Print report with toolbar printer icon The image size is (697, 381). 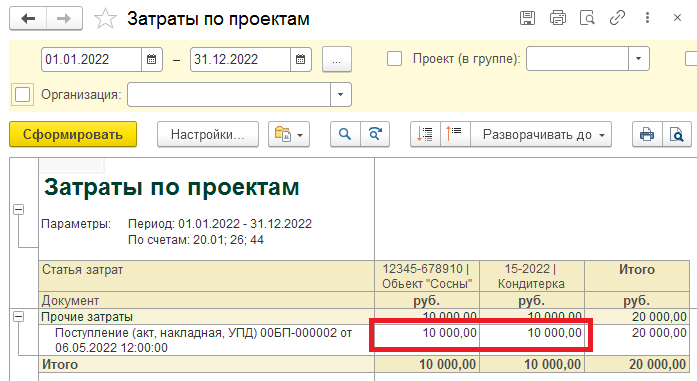click(x=647, y=134)
